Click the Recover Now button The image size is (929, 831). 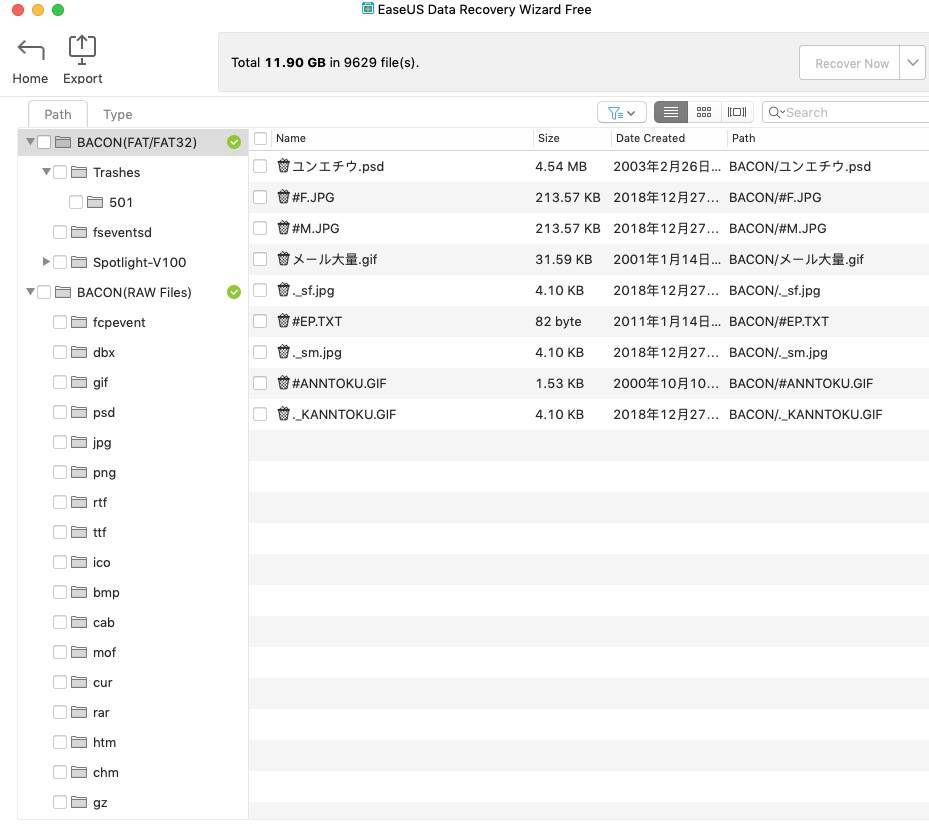(x=850, y=63)
